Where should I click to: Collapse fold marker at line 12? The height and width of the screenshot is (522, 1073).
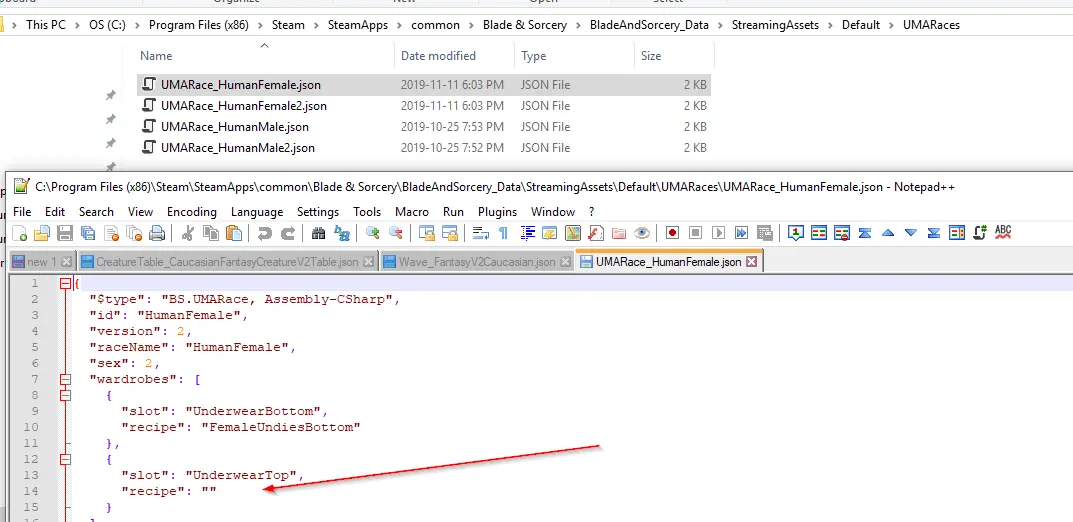[66, 459]
